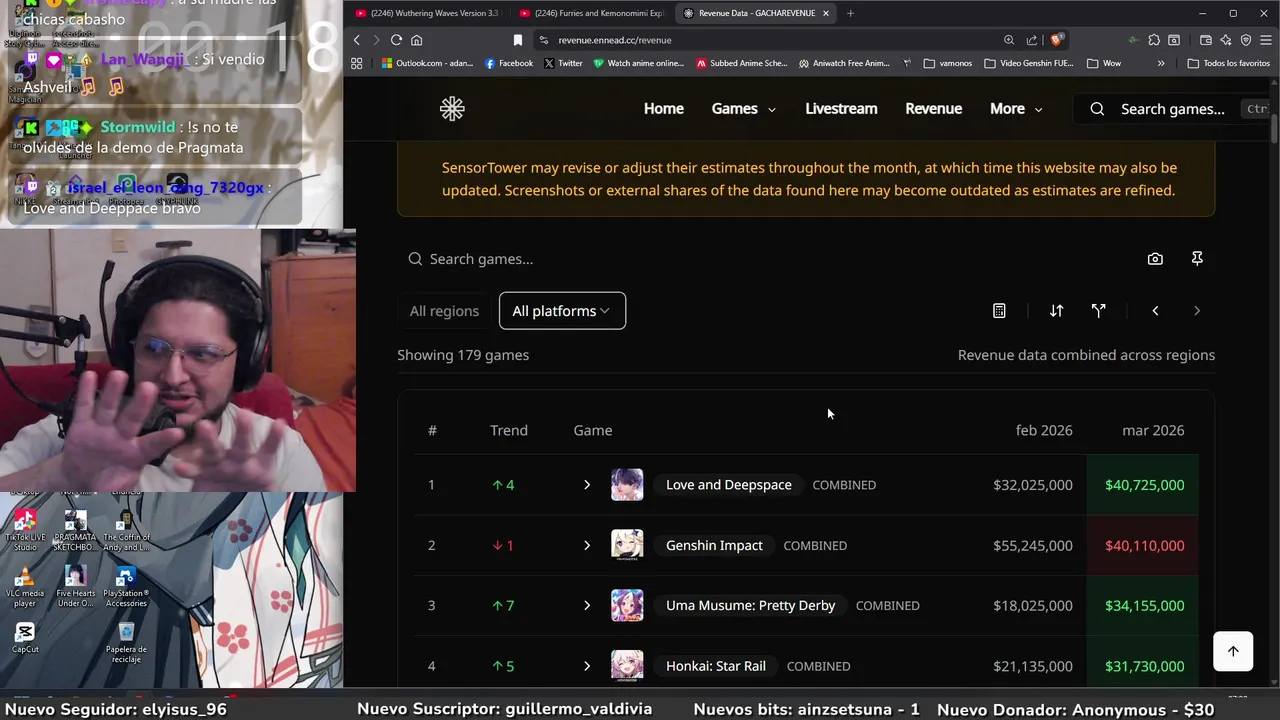Go to previous months with left chevron

click(1155, 311)
